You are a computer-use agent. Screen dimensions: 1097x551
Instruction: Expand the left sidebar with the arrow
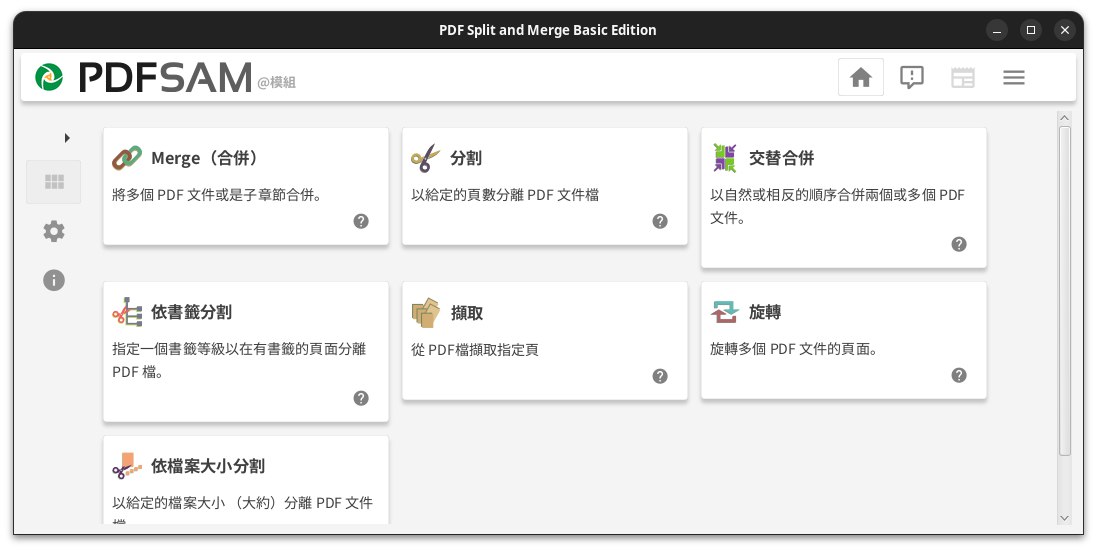[67, 138]
